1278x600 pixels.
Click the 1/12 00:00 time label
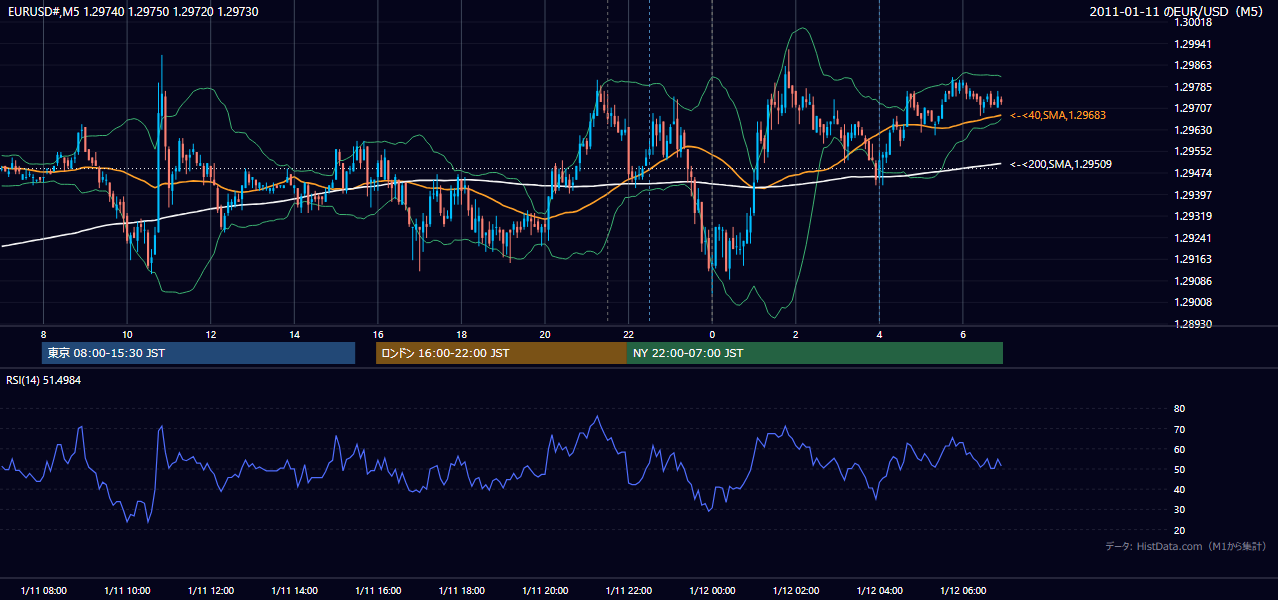[712, 591]
